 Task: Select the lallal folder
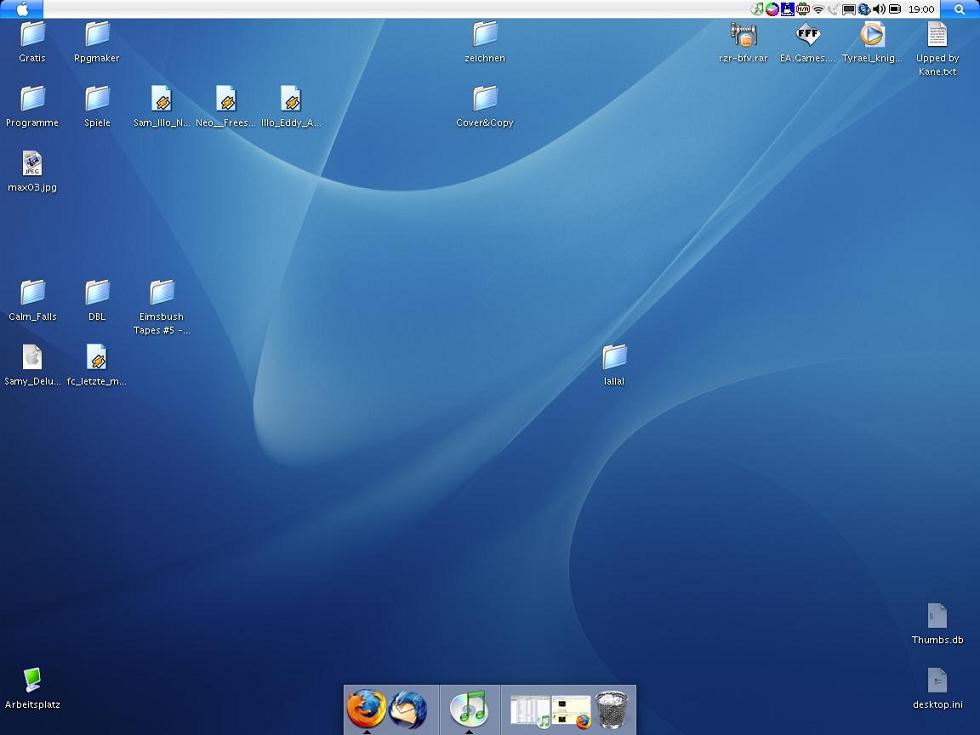(614, 357)
